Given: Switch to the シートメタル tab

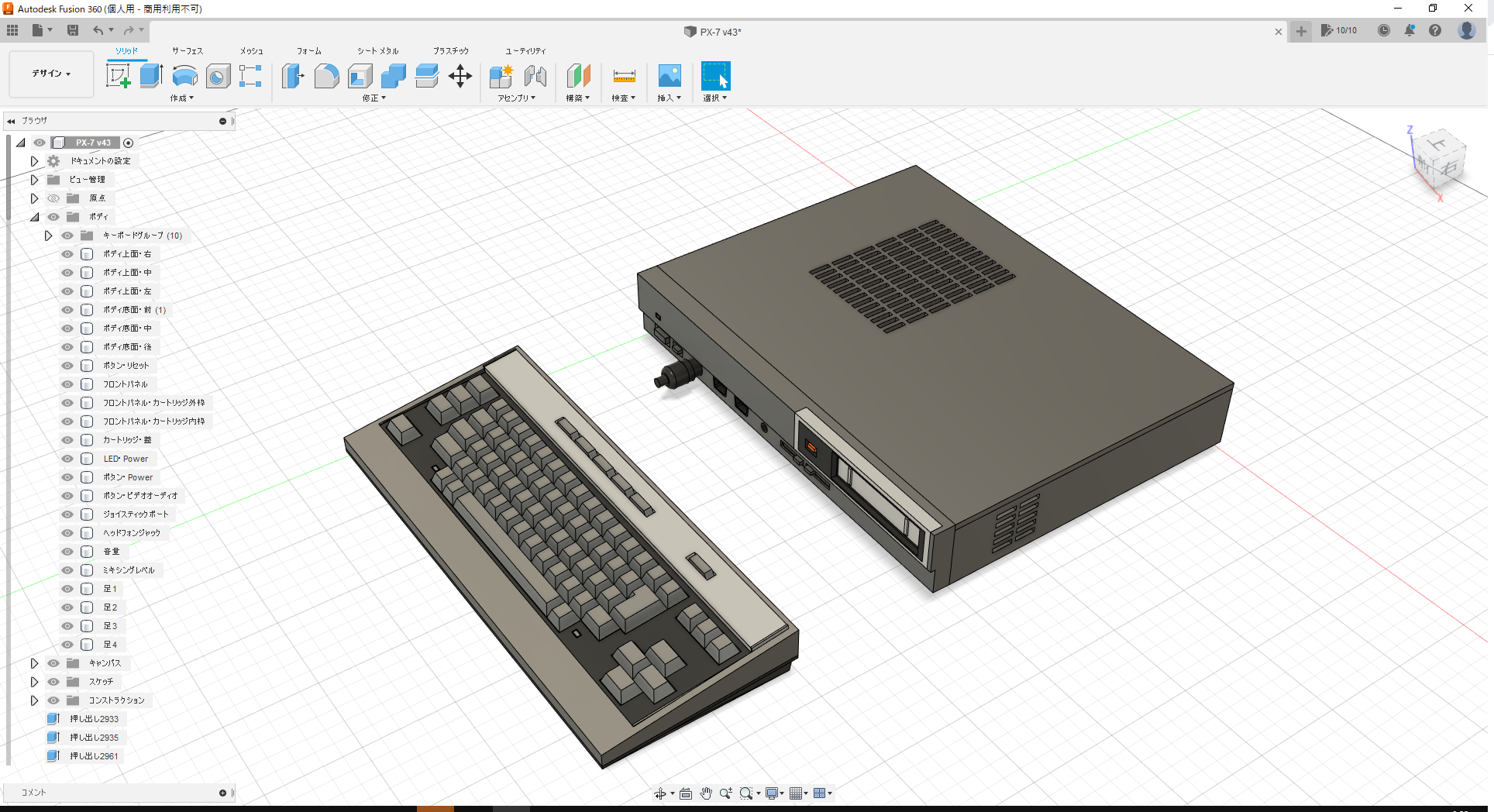Looking at the screenshot, I should tap(377, 51).
